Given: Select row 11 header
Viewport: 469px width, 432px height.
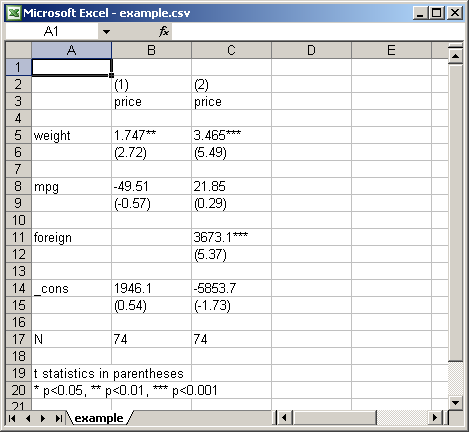Looking at the screenshot, I should [x=19, y=237].
